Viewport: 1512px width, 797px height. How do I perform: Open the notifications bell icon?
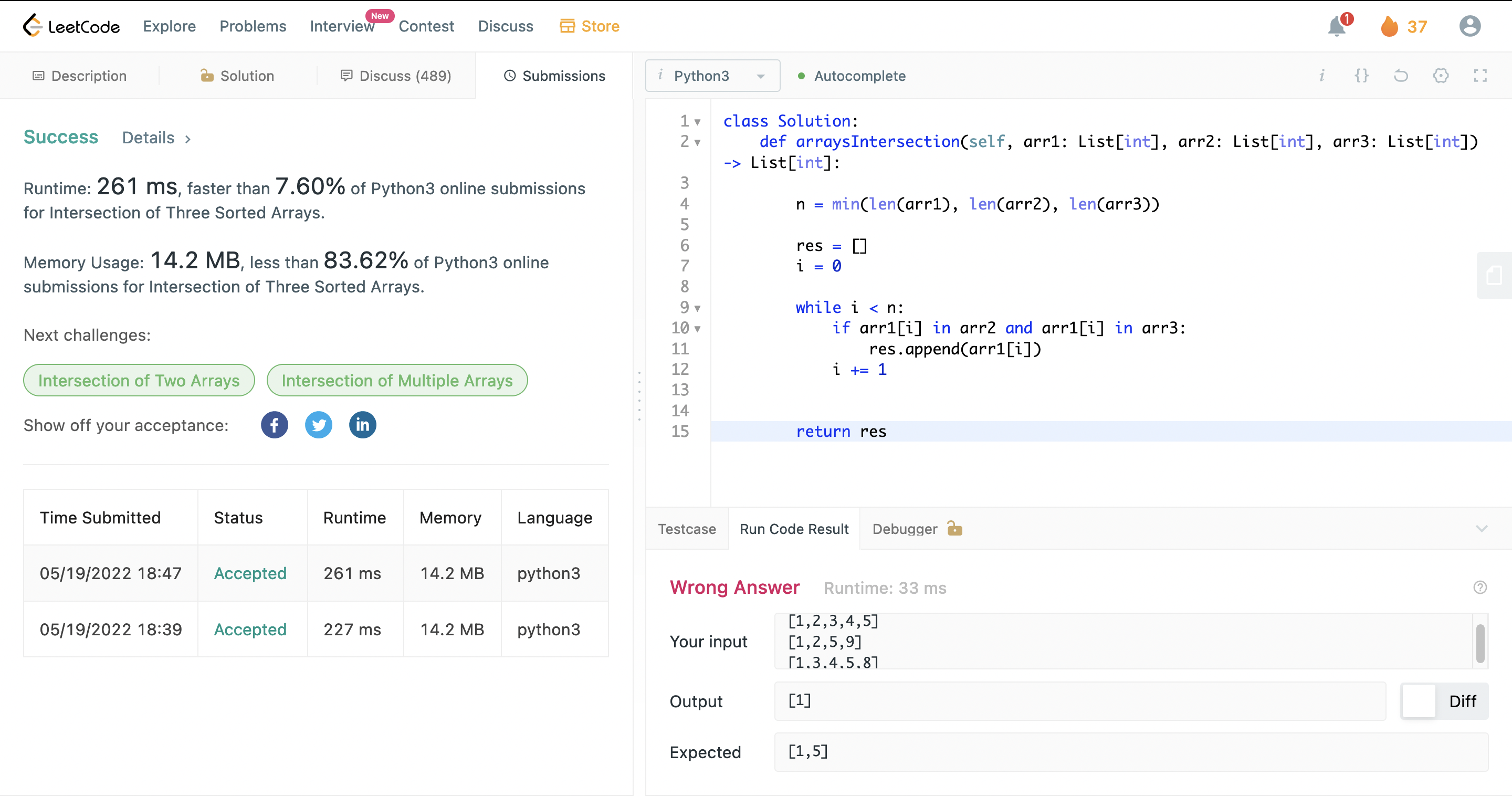coord(1337,26)
